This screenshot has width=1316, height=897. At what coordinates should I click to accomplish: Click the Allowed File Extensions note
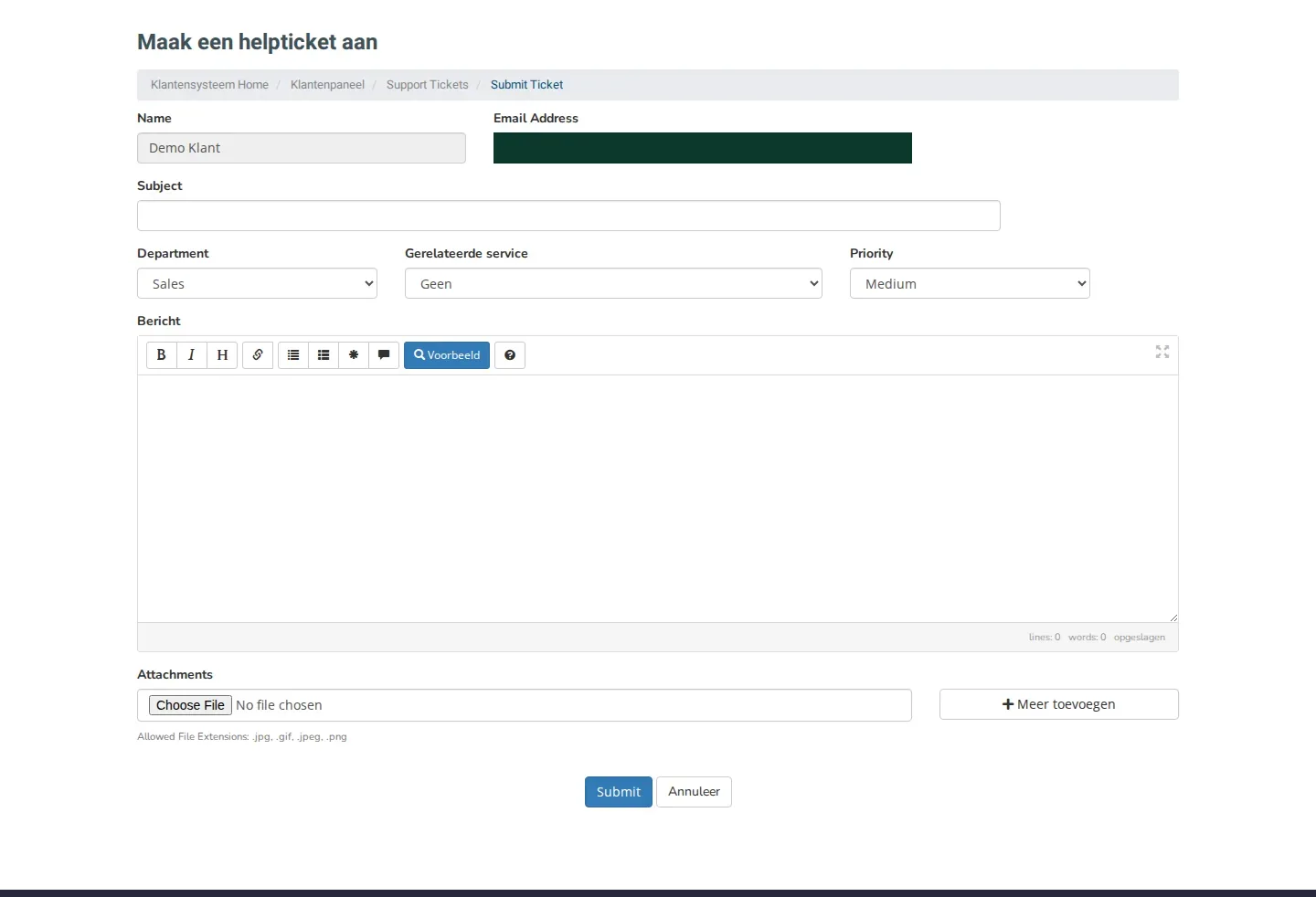[x=242, y=736]
